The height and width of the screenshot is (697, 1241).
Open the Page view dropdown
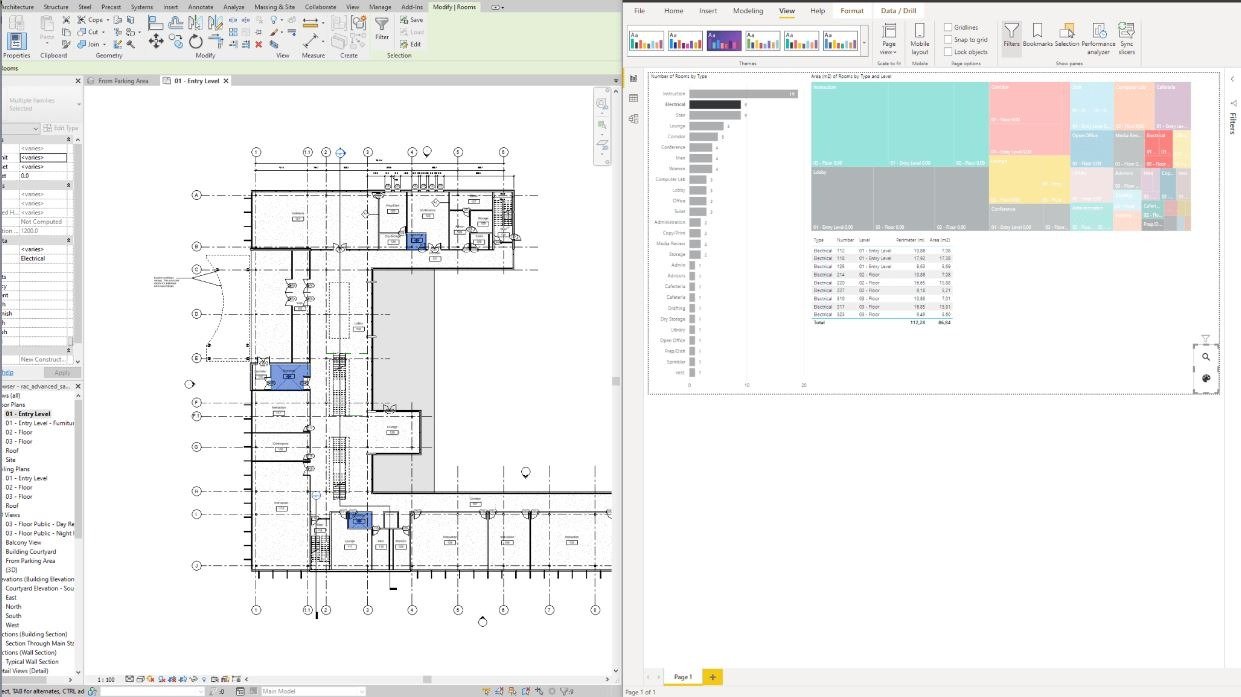(889, 39)
